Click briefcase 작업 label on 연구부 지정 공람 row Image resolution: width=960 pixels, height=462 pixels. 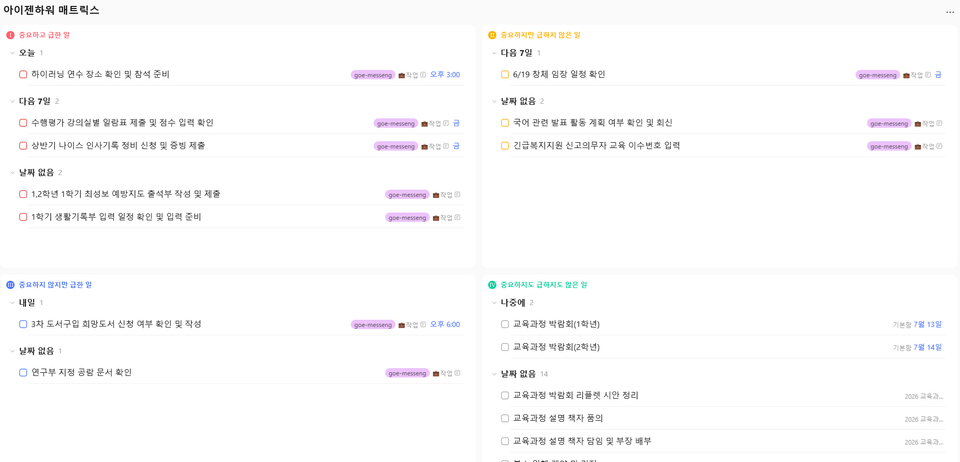click(442, 373)
